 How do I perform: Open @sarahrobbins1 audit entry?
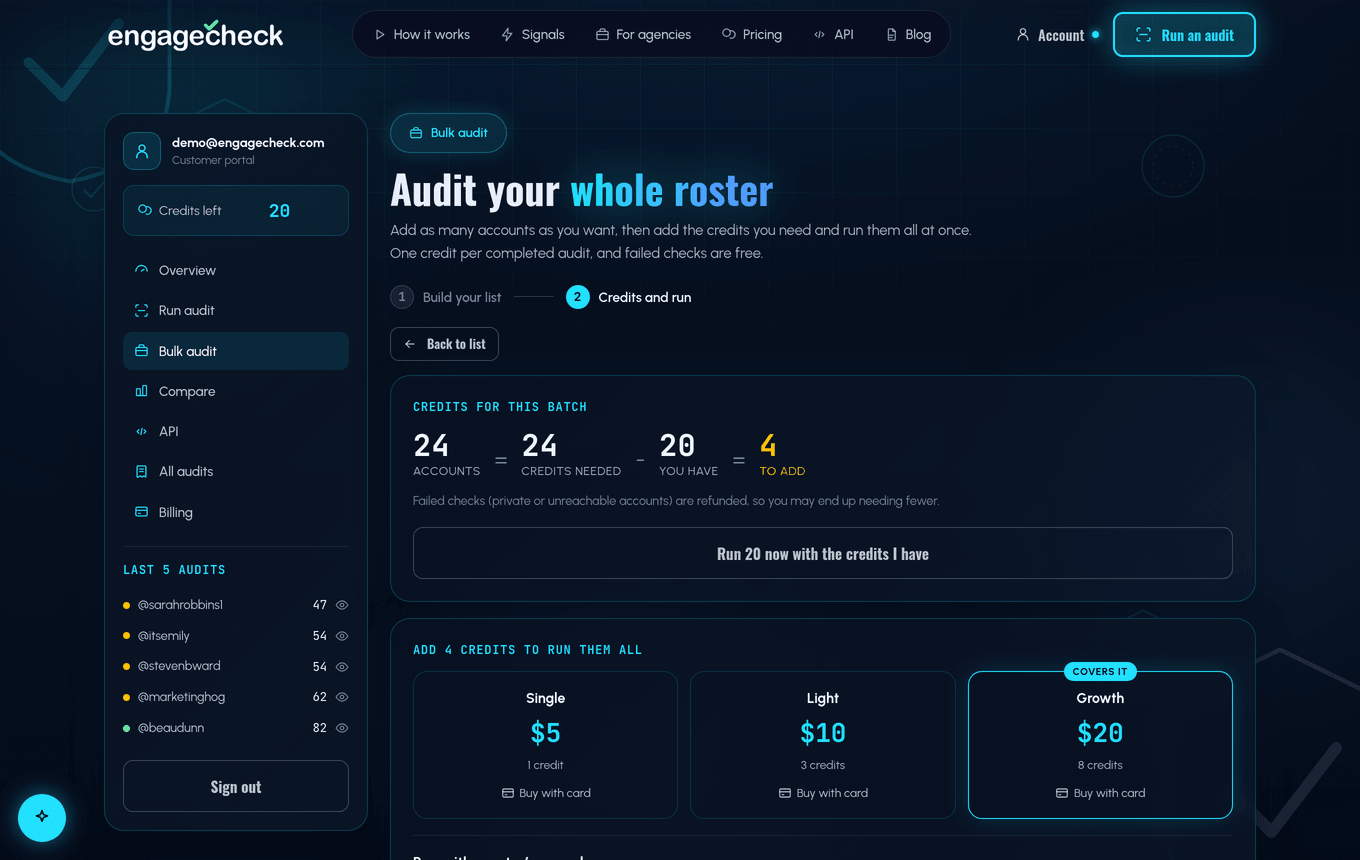[x=180, y=605]
